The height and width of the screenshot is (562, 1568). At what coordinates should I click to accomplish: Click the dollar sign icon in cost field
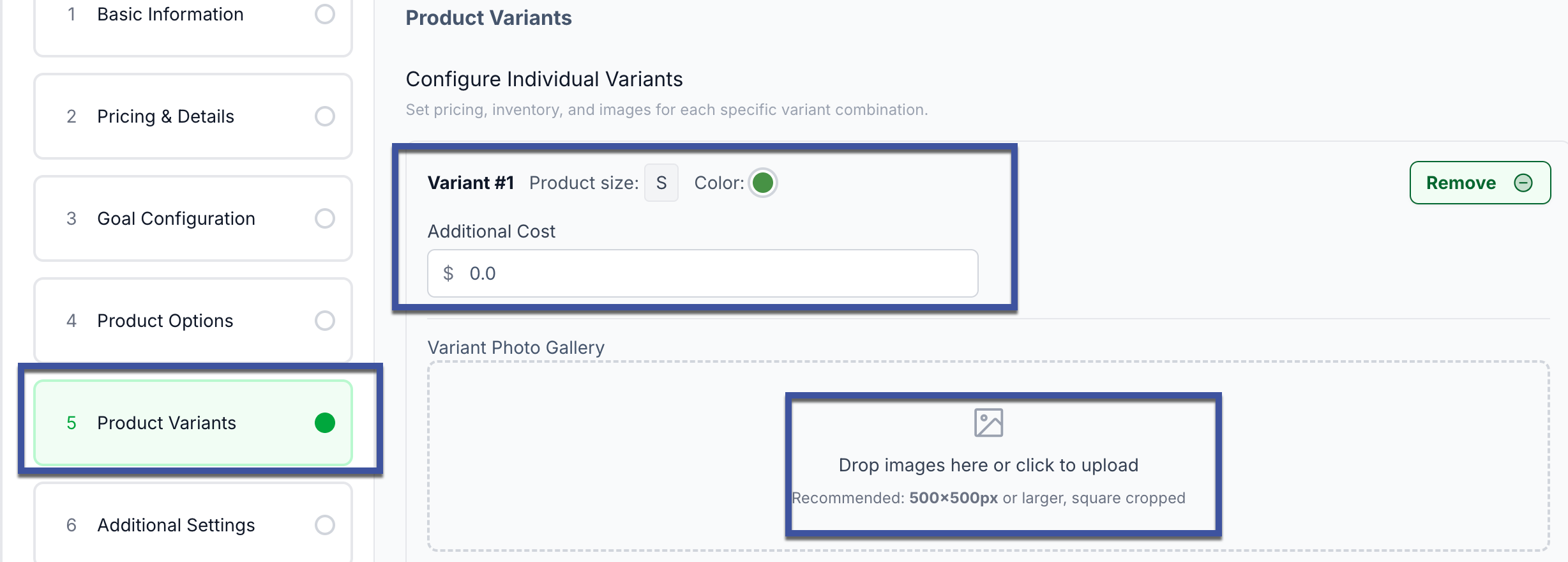click(x=448, y=273)
